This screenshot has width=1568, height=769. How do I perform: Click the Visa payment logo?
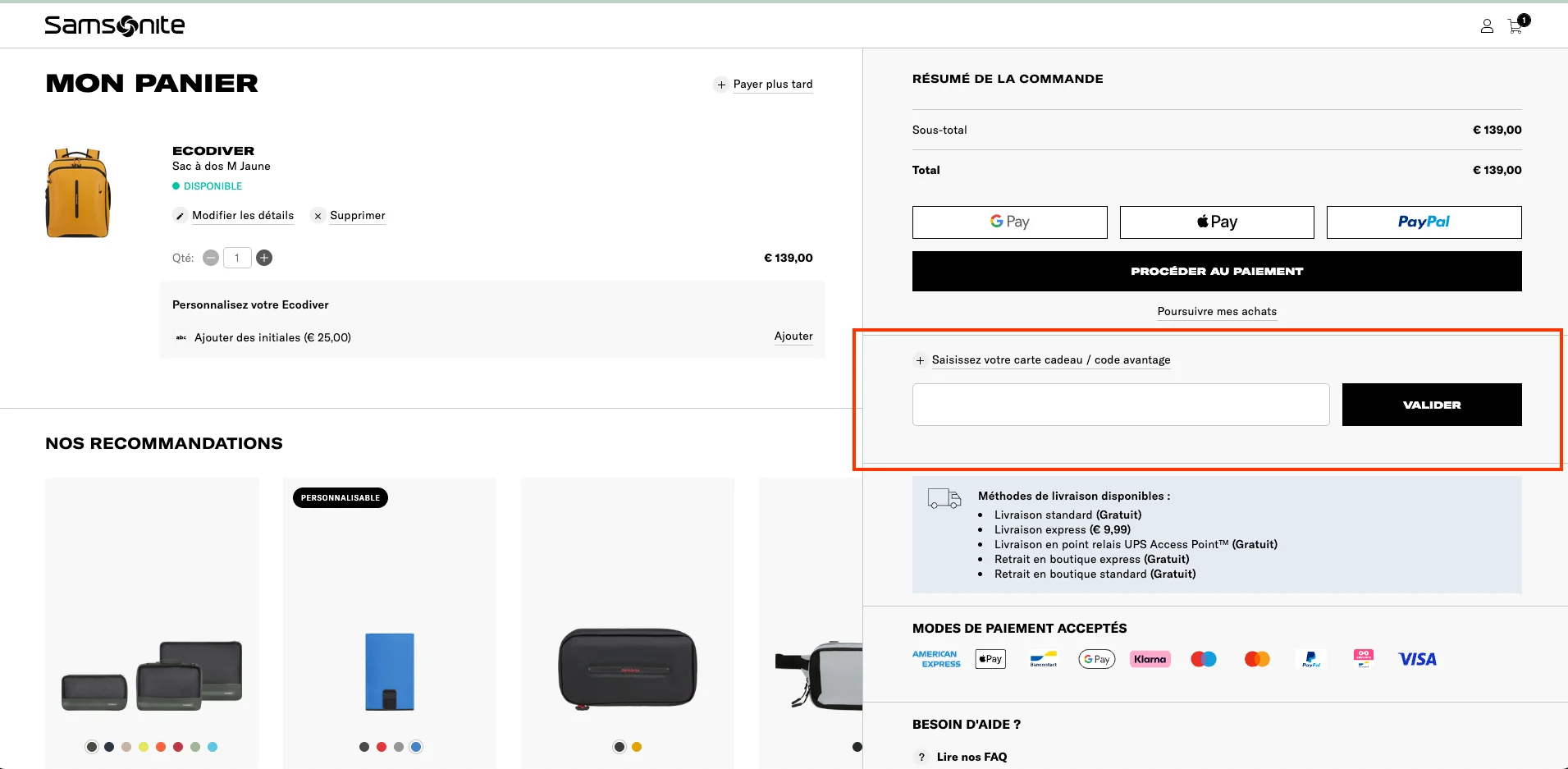click(x=1417, y=659)
